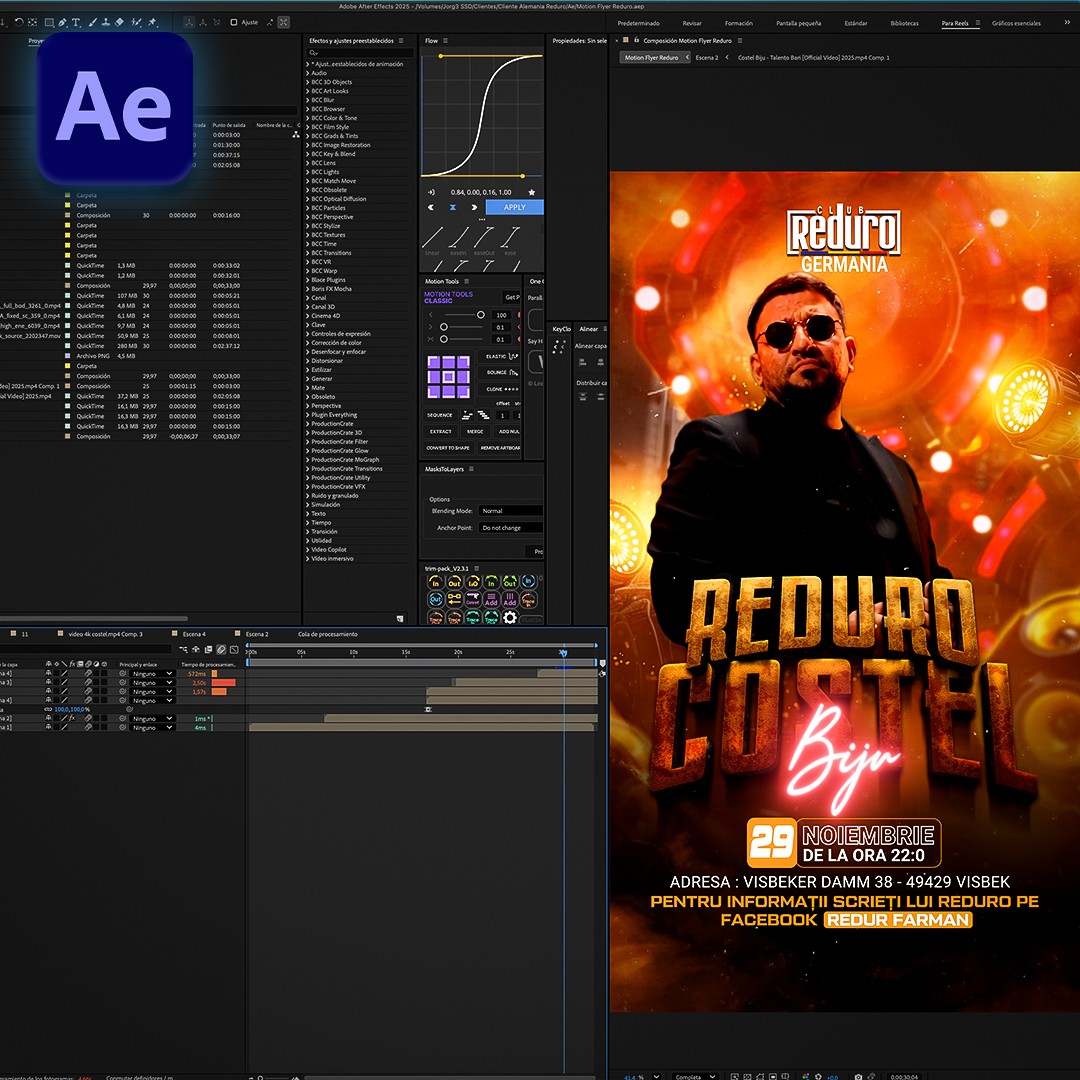
Task: Click Flow's right ease arrow
Action: pyautogui.click(x=474, y=207)
